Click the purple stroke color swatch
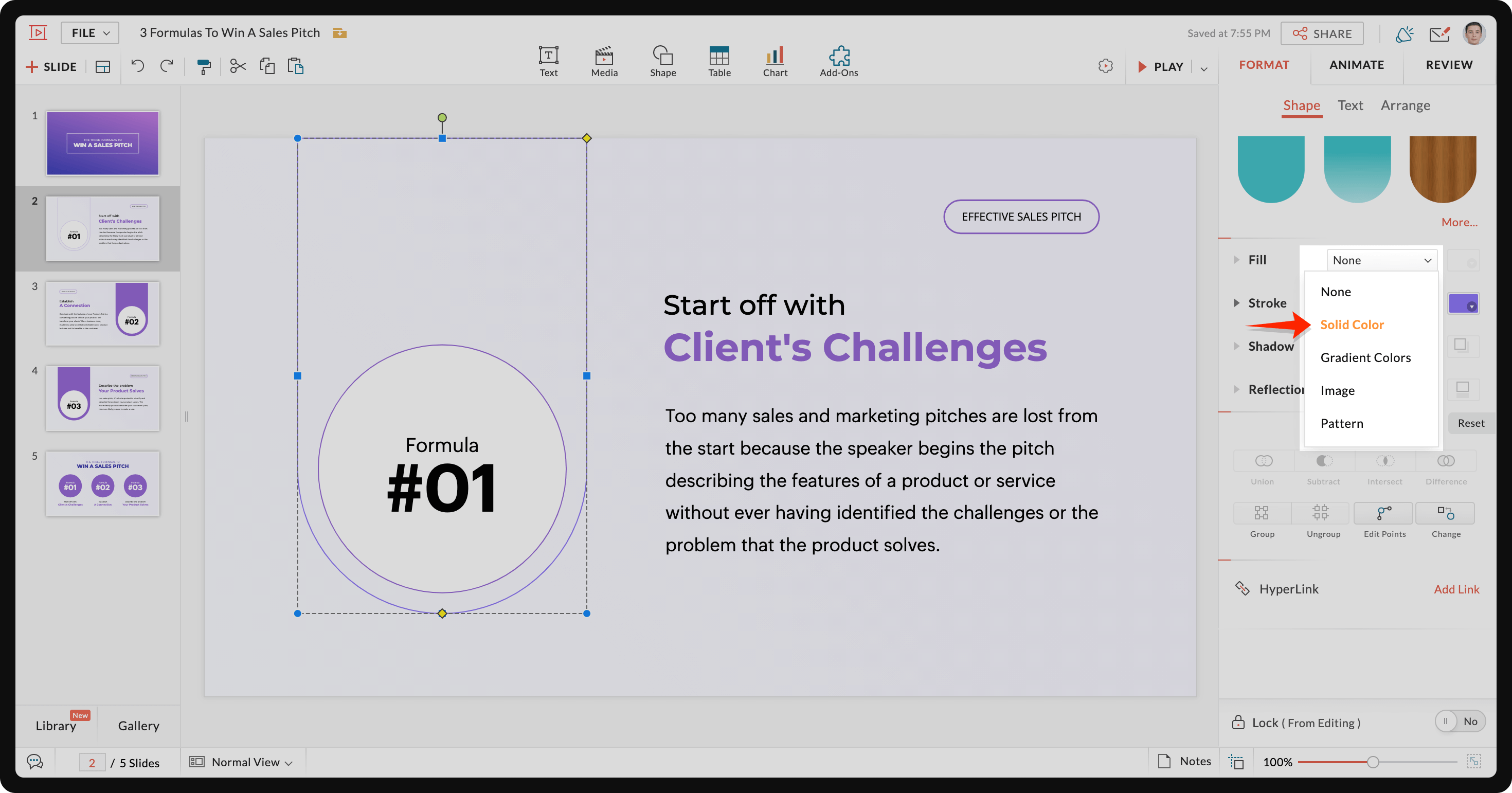 tap(1462, 303)
